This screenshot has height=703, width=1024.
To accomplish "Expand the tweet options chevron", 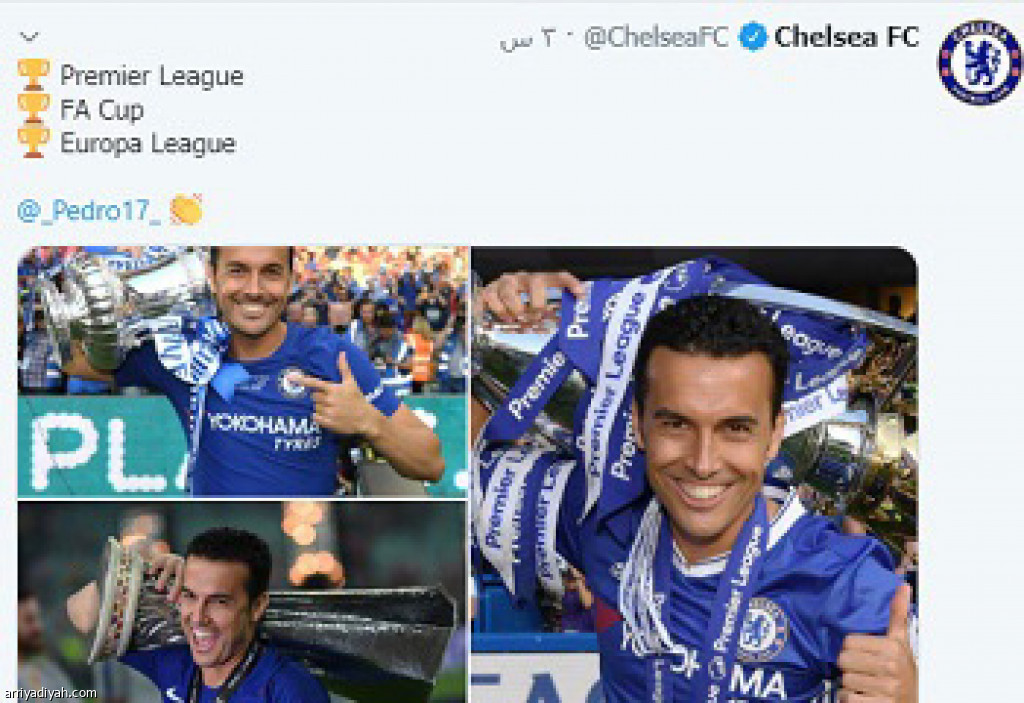I will tap(29, 37).
